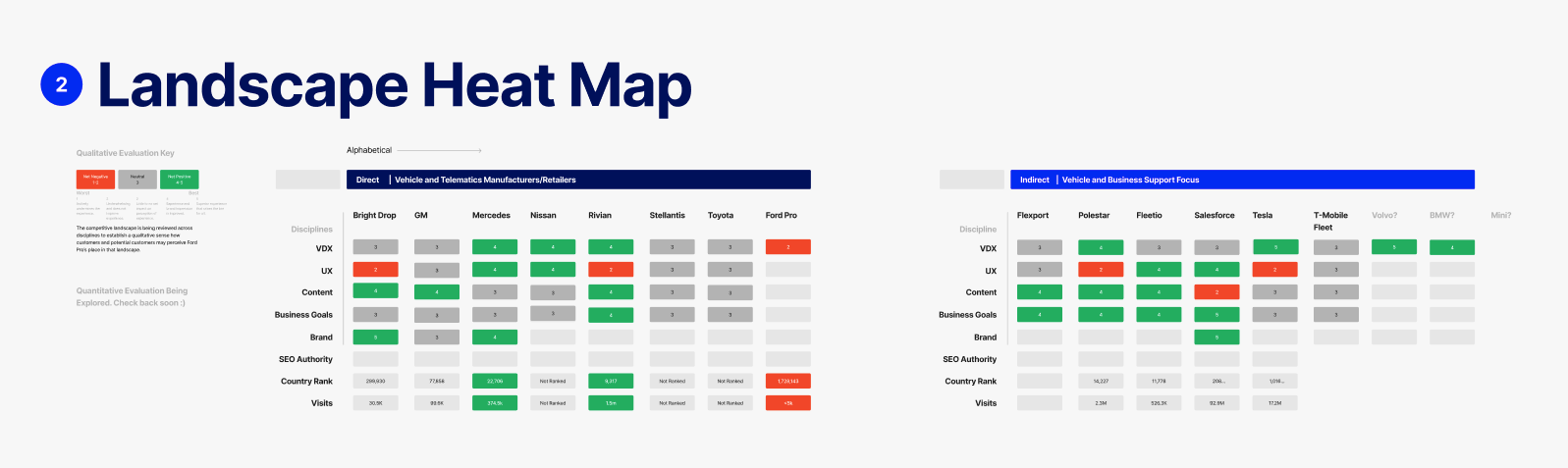Click the Quantitative Evaluation Being Explored note

pyautogui.click(x=132, y=296)
